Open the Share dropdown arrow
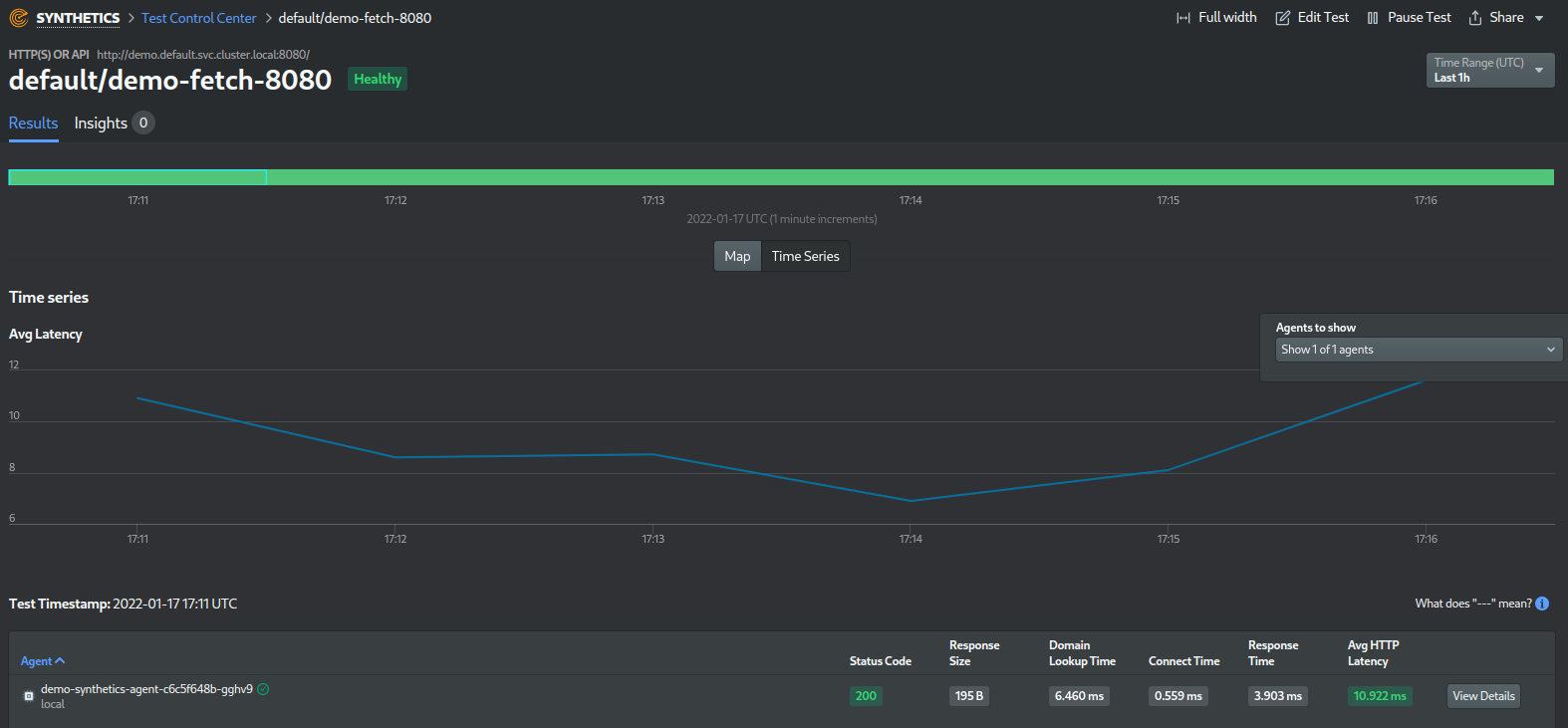Viewport: 1568px width, 728px height. [1539, 19]
